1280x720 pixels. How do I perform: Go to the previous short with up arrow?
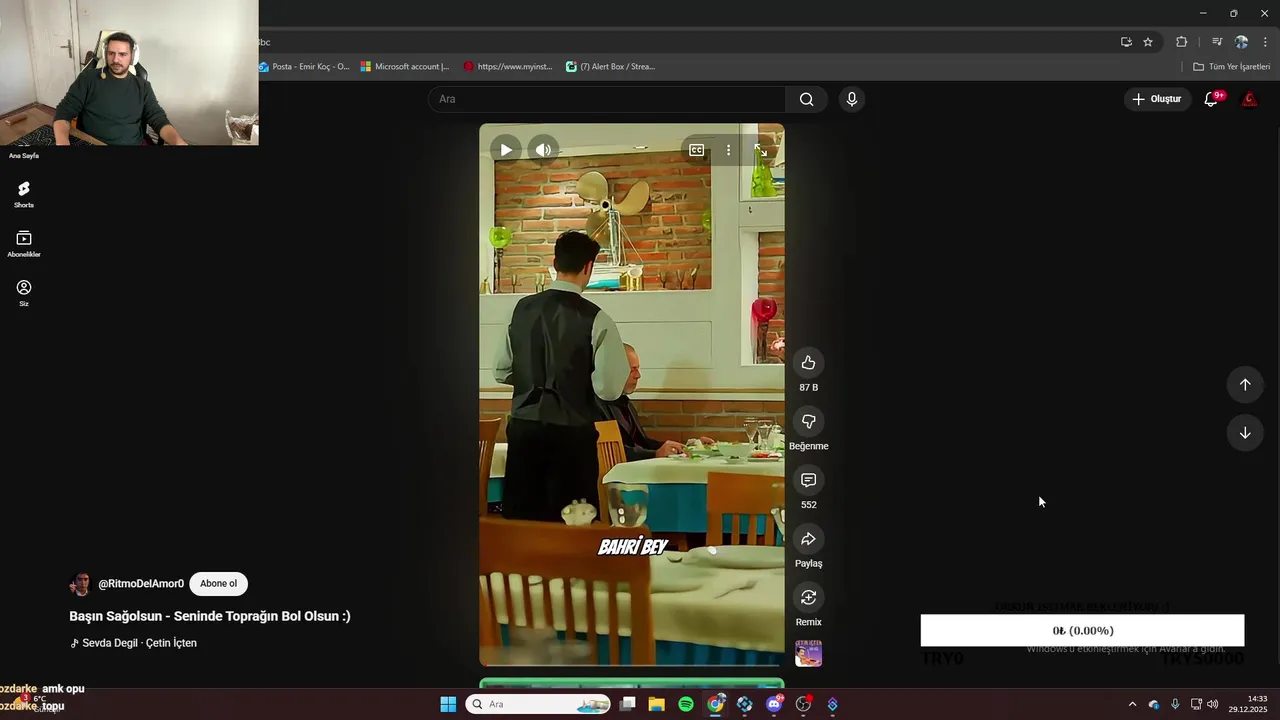(x=1245, y=385)
